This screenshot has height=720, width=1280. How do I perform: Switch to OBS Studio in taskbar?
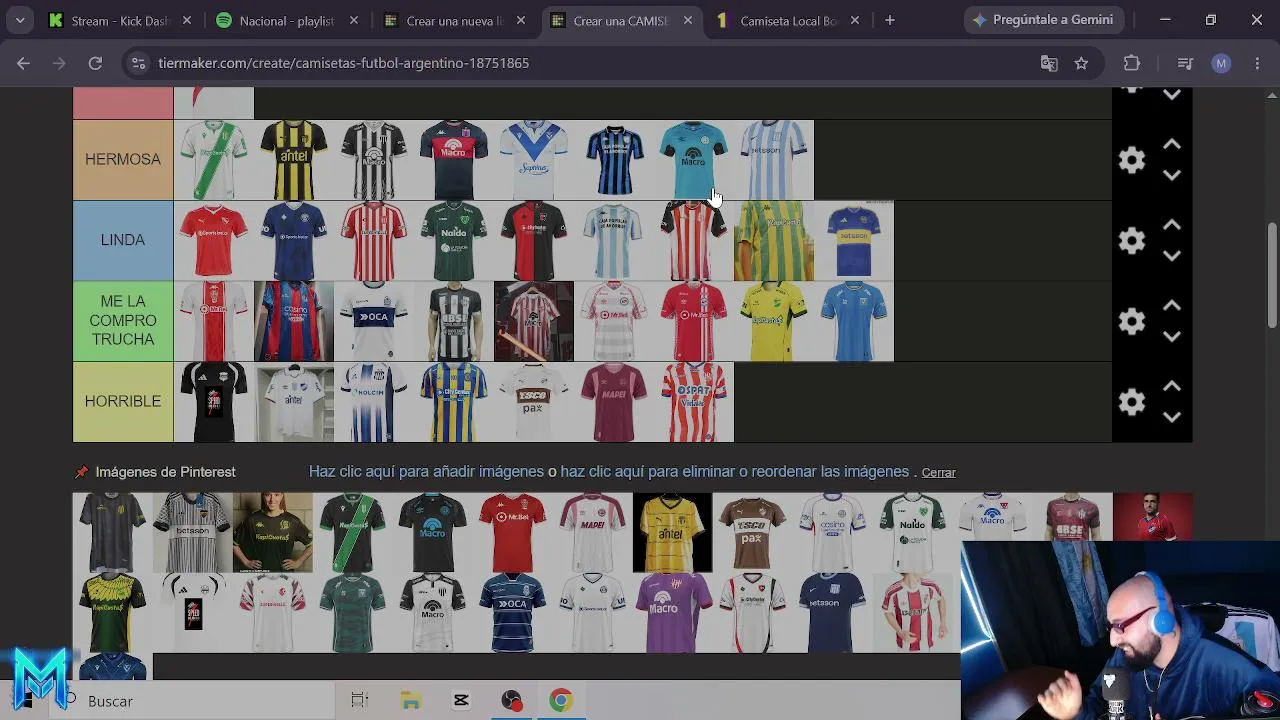pos(512,701)
